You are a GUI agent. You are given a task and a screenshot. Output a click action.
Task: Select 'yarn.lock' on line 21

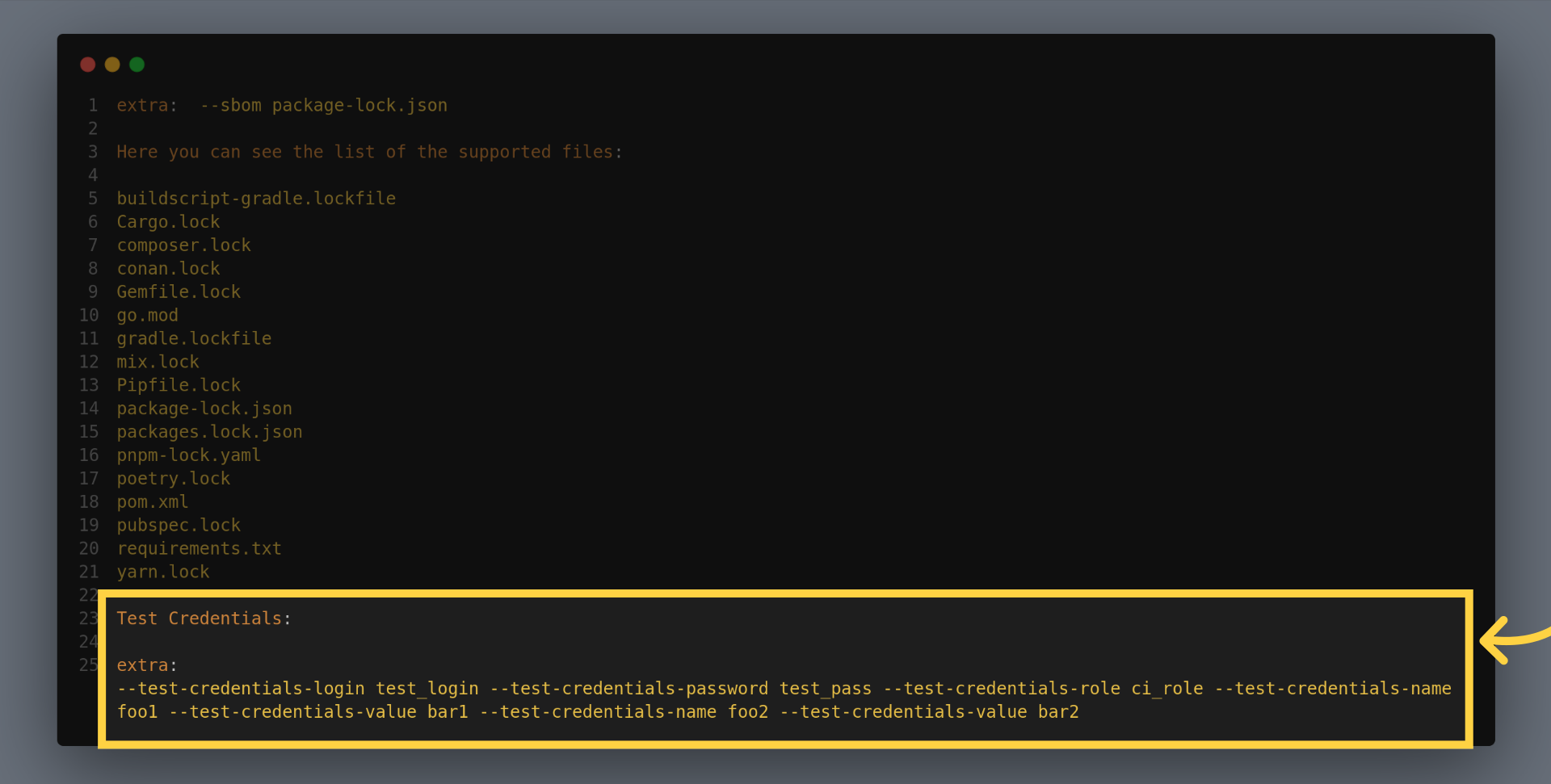point(162,572)
